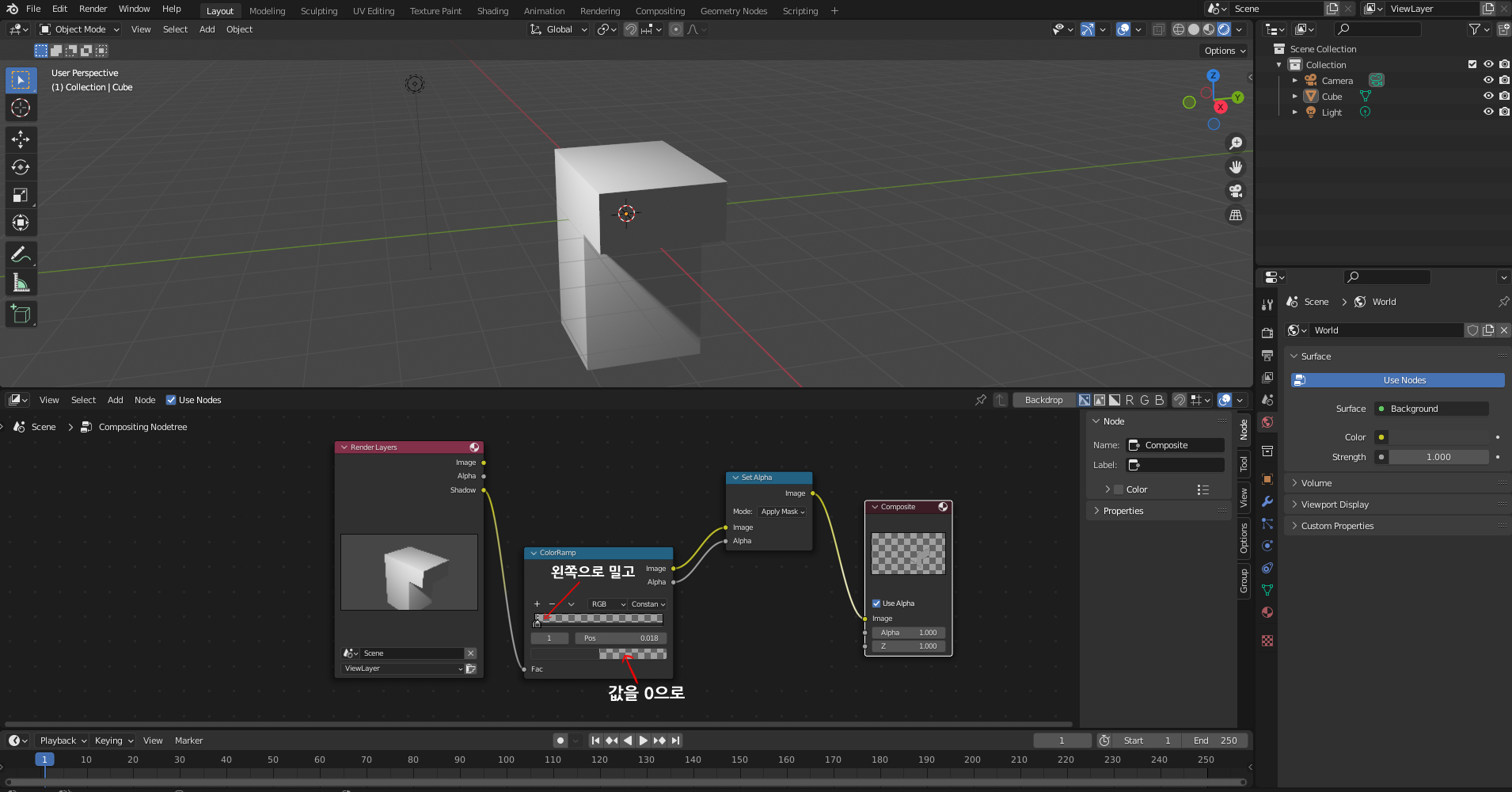Click the Use Nodes button in Surface panel
The height and width of the screenshot is (792, 1512).
[x=1404, y=380]
